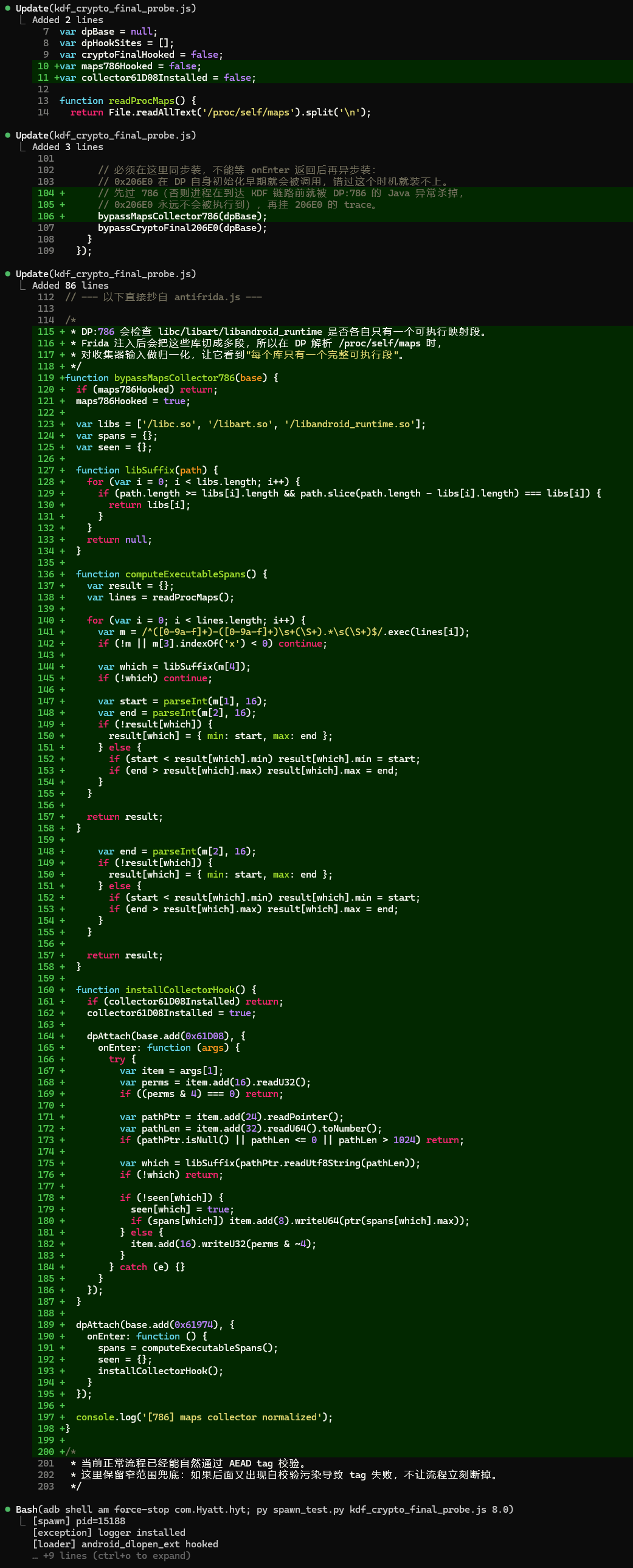Image resolution: width=633 pixels, height=1568 pixels.
Task: Click the tree branch marker before 'Added 86 lines'
Action: (23, 286)
